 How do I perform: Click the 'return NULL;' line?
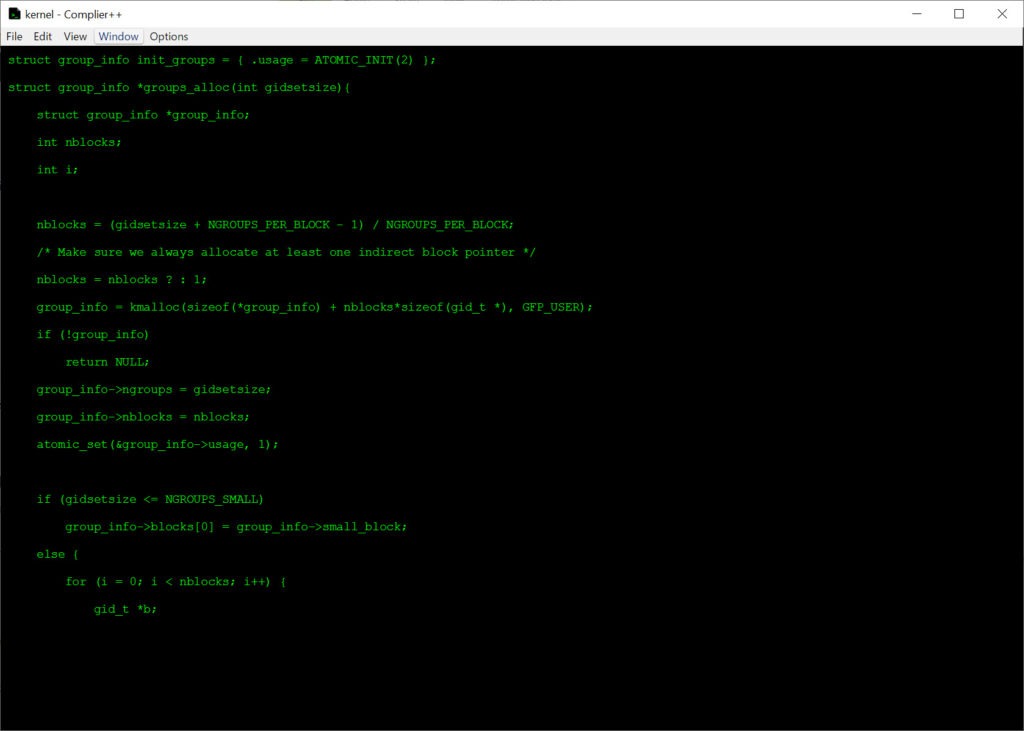tap(107, 362)
